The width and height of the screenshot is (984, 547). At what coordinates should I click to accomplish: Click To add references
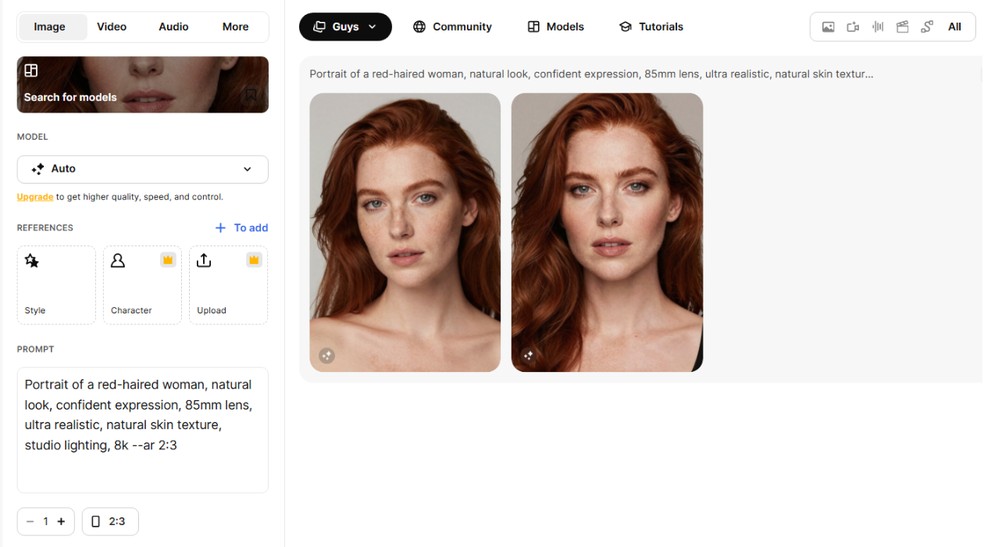(242, 228)
